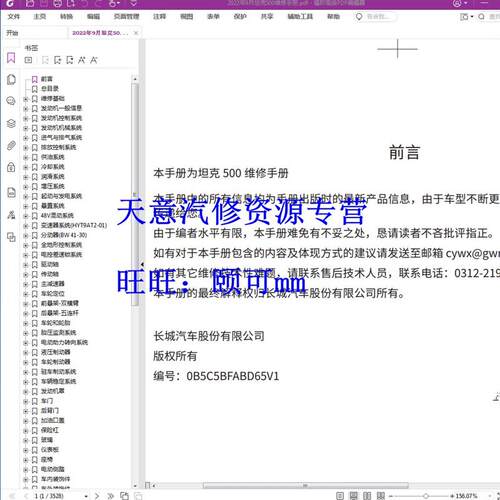The height and width of the screenshot is (500, 500).
Task: Click the Undo icon in quick access toolbar
Action: (x=84, y=3)
